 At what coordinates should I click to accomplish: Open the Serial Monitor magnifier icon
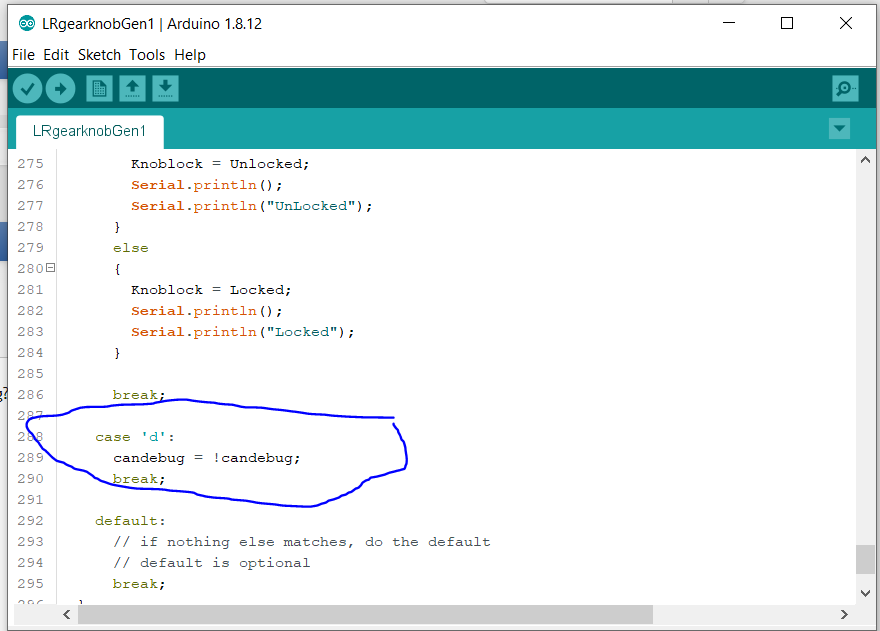[x=845, y=89]
